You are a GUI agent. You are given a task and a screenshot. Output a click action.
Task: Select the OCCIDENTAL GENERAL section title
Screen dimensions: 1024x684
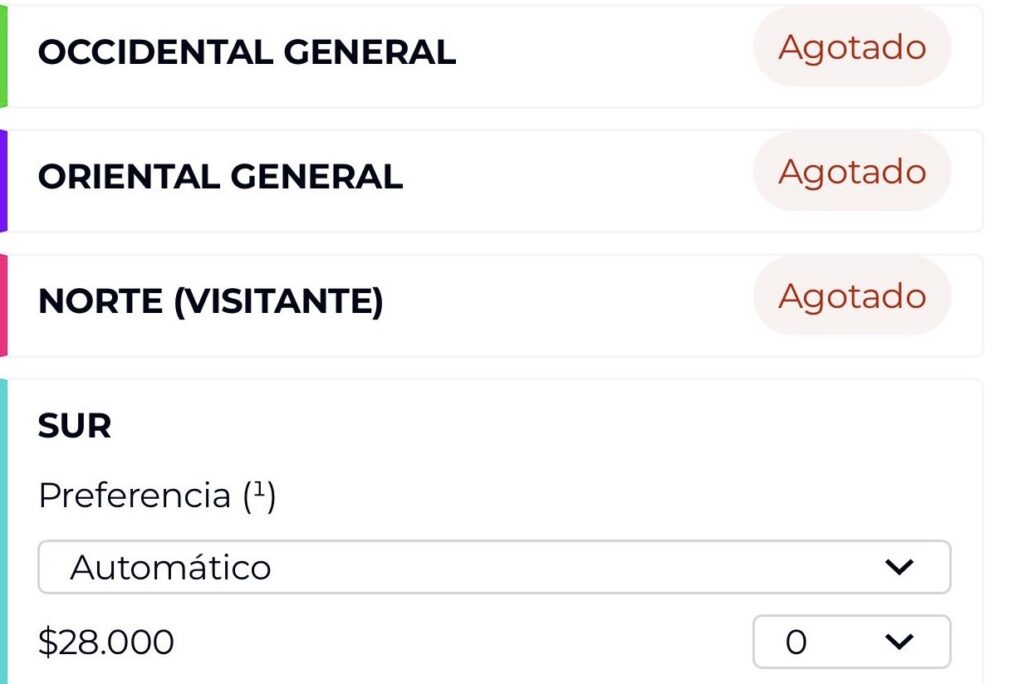246,52
